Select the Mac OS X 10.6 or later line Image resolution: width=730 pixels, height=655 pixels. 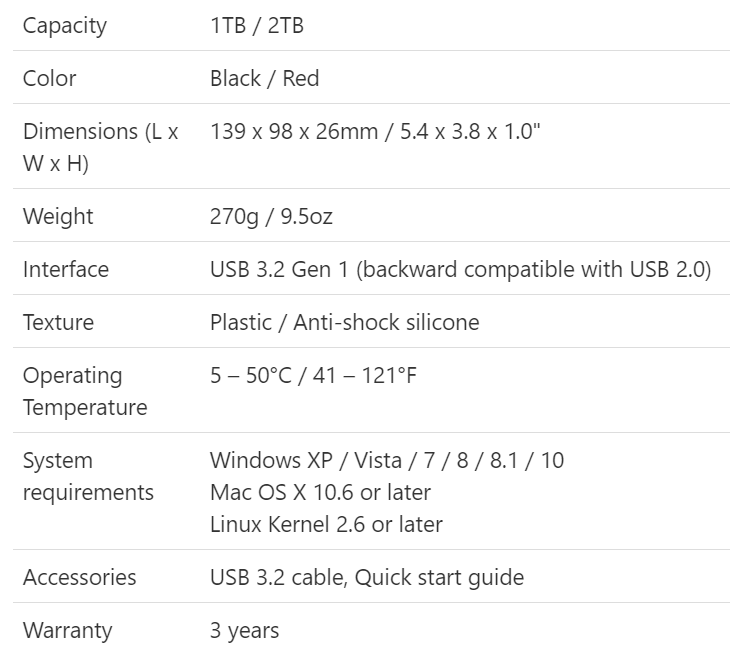coord(320,492)
